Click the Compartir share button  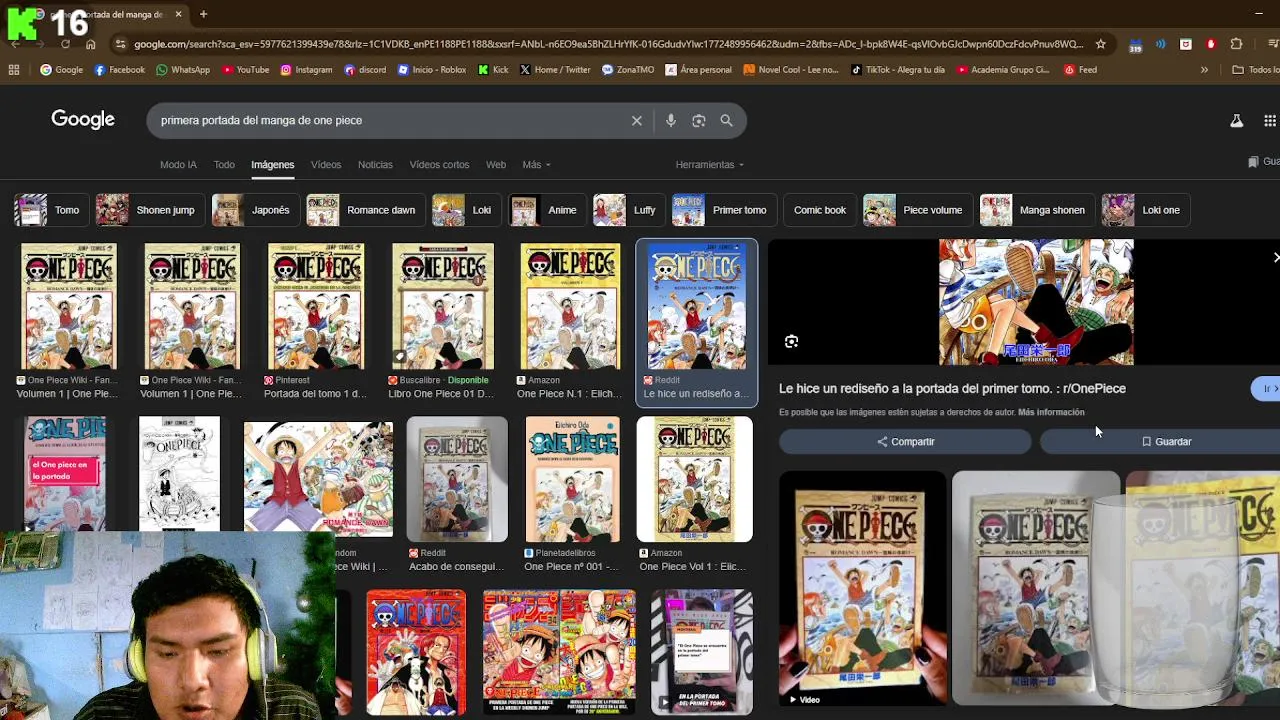pos(905,441)
